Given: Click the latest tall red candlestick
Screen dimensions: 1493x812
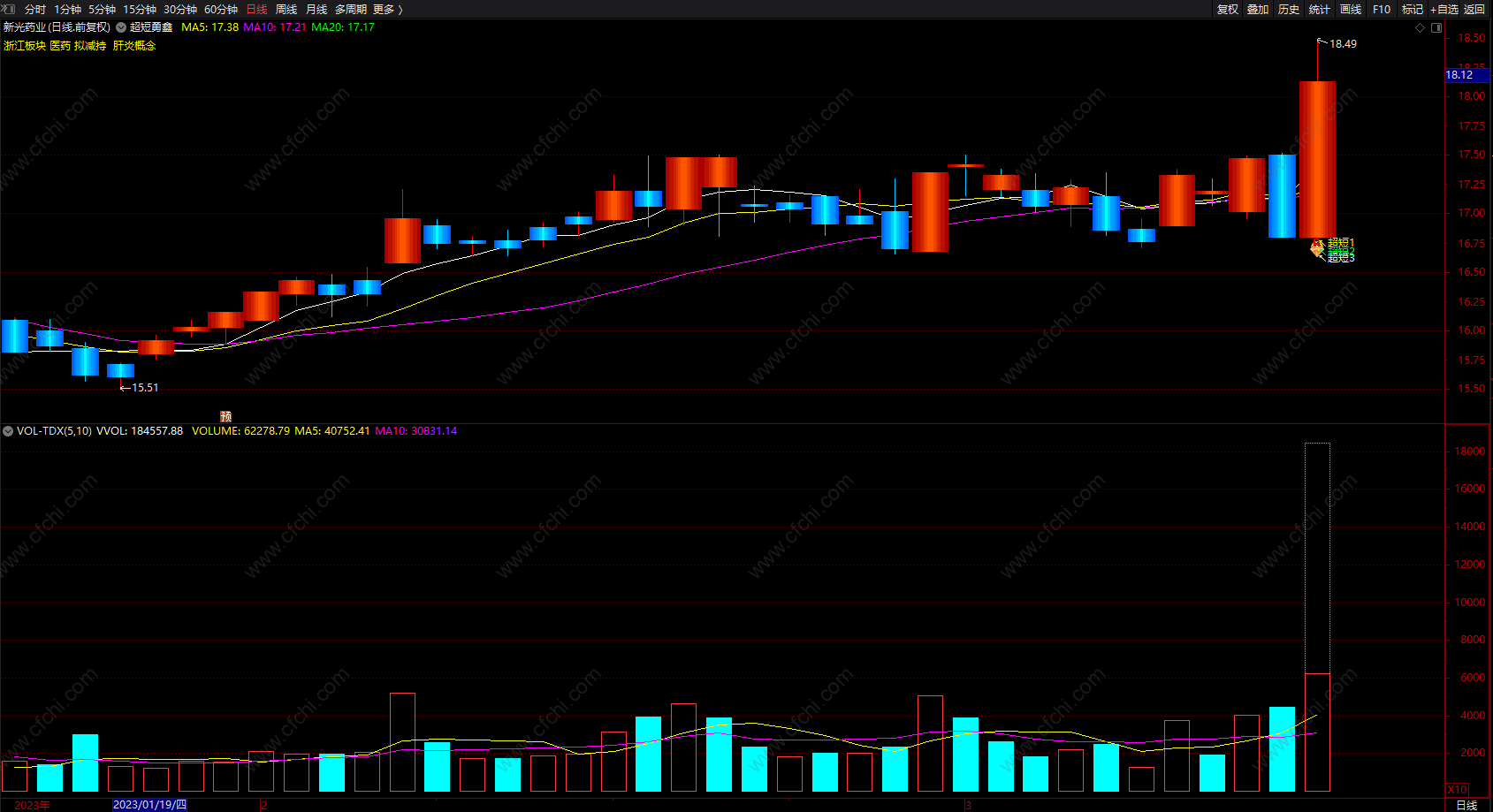Looking at the screenshot, I should click(x=1317, y=159).
